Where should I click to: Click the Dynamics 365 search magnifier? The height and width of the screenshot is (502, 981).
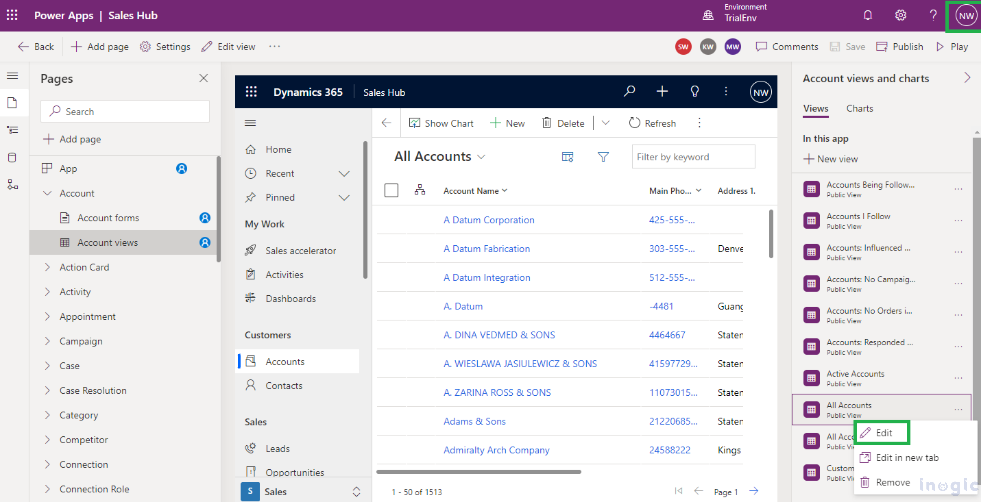tap(629, 91)
